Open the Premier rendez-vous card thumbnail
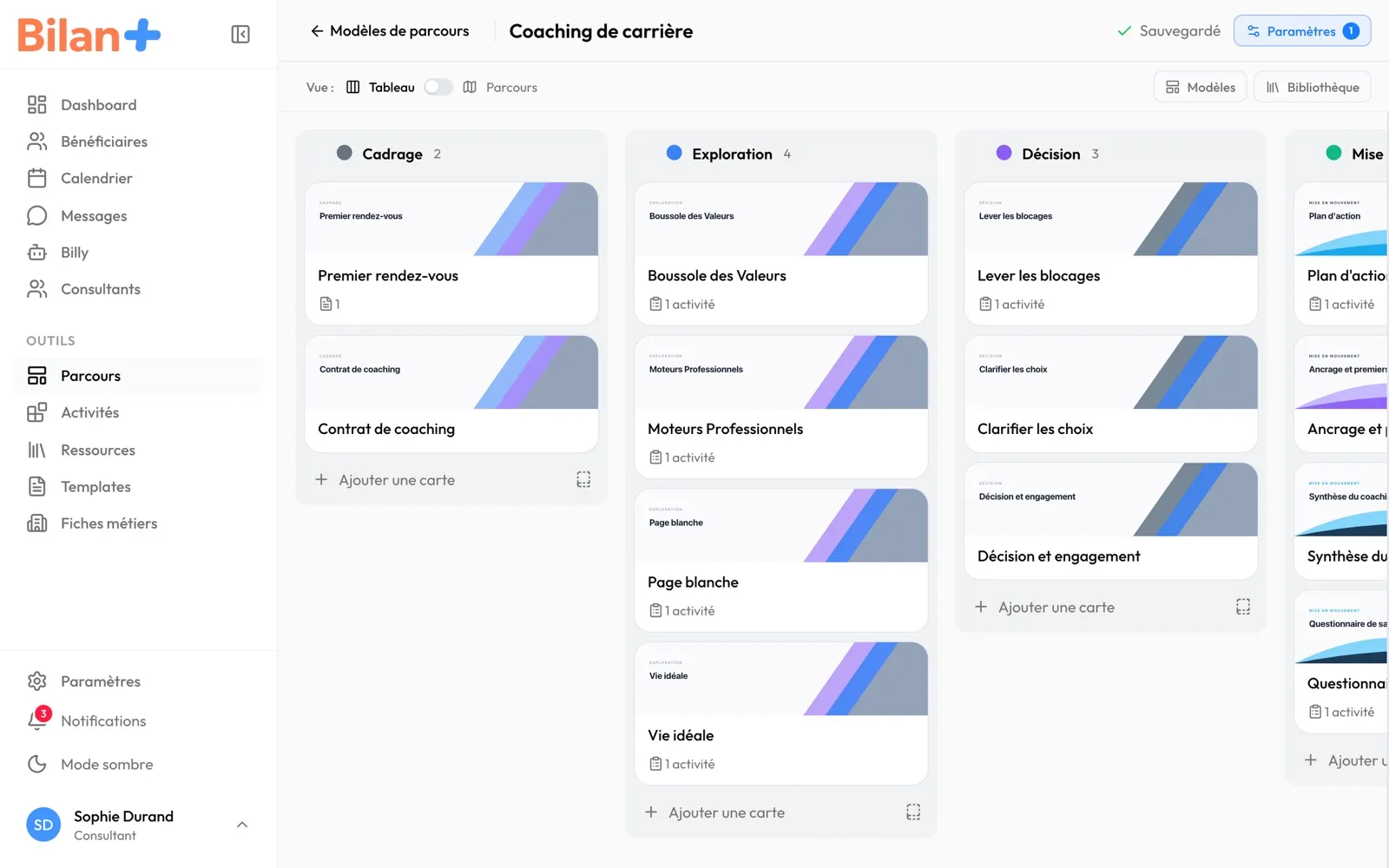This screenshot has width=1389, height=868. click(451, 219)
